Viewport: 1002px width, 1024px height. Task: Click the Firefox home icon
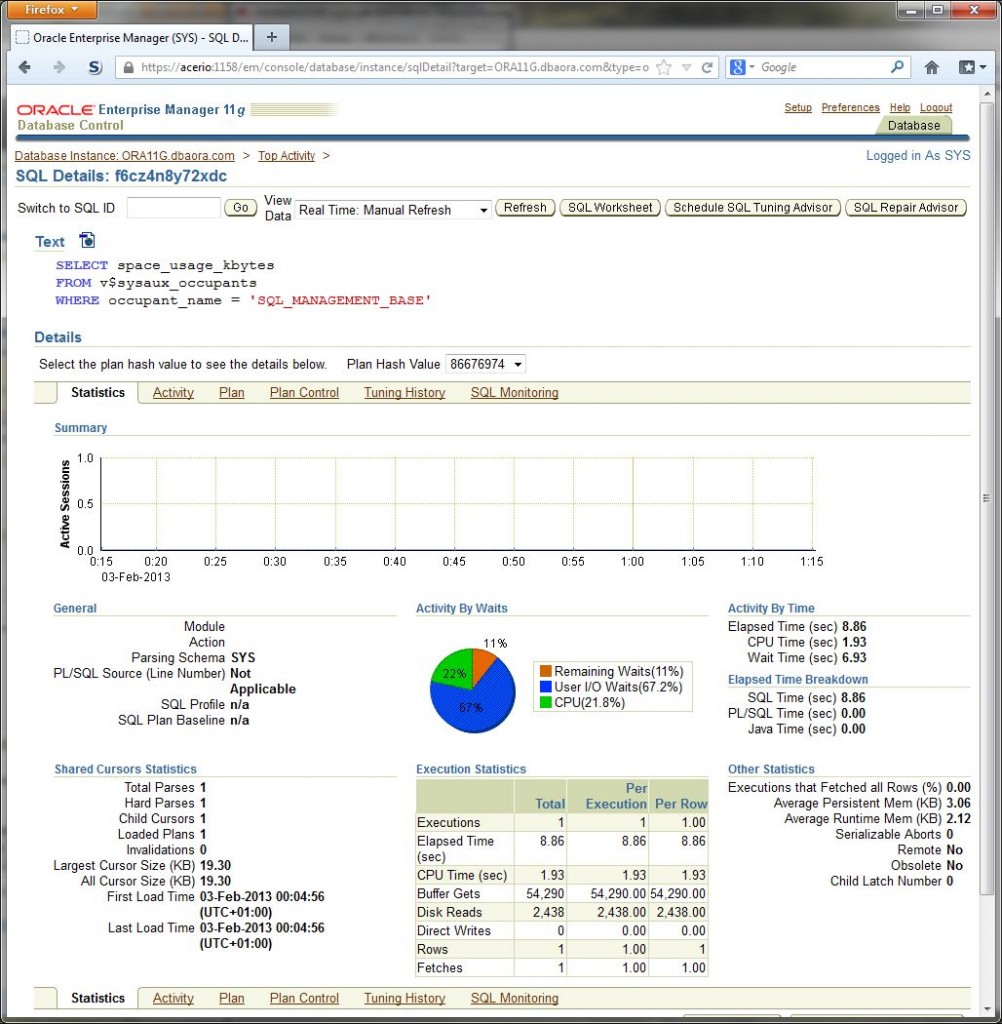(931, 67)
